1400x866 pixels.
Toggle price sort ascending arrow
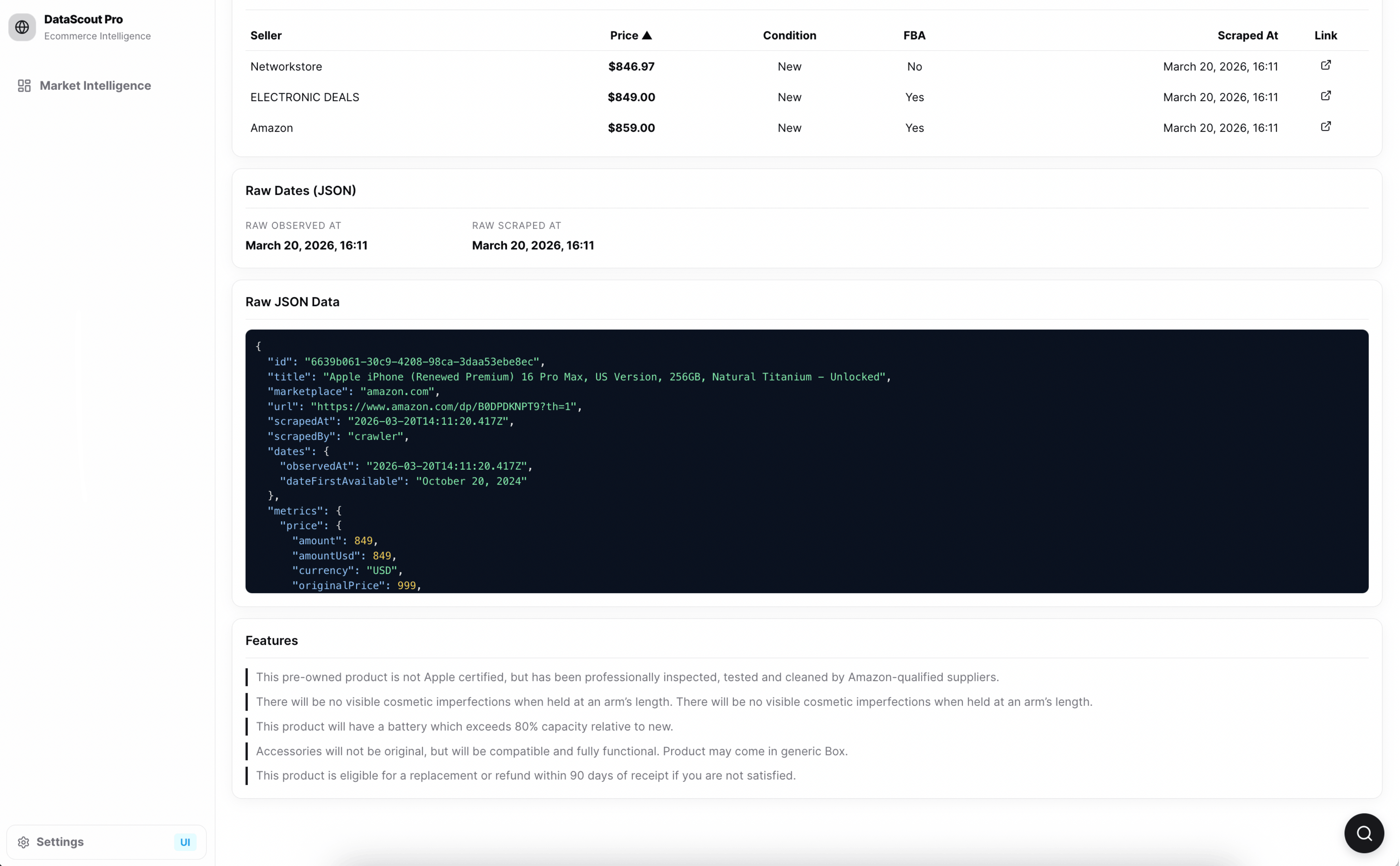(647, 36)
